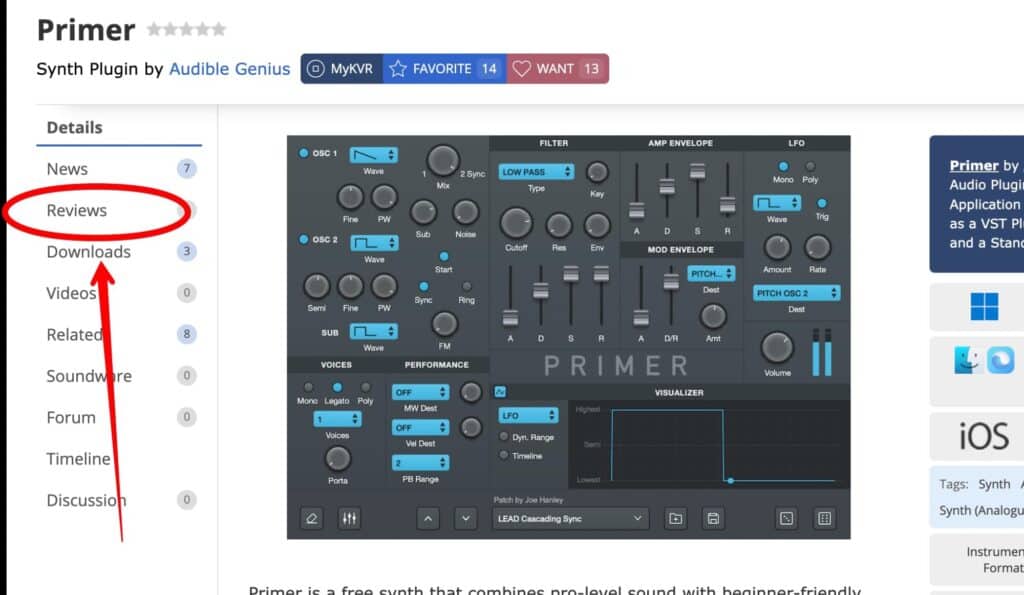This screenshot has width=1024, height=595.
Task: Open the PB Range dropdown
Action: 420,462
